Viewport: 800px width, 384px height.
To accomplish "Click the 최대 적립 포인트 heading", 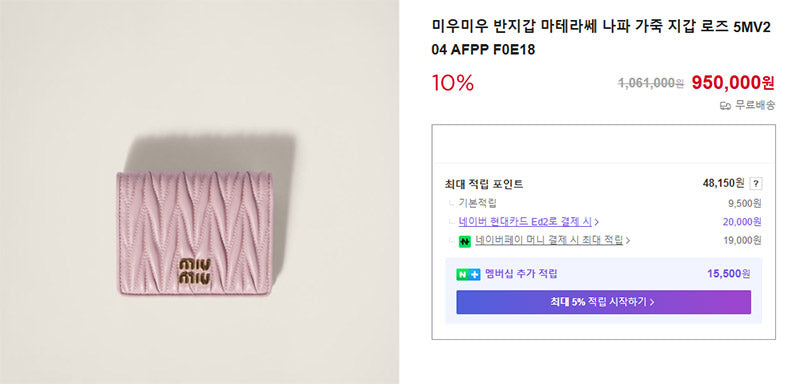I will click(484, 184).
